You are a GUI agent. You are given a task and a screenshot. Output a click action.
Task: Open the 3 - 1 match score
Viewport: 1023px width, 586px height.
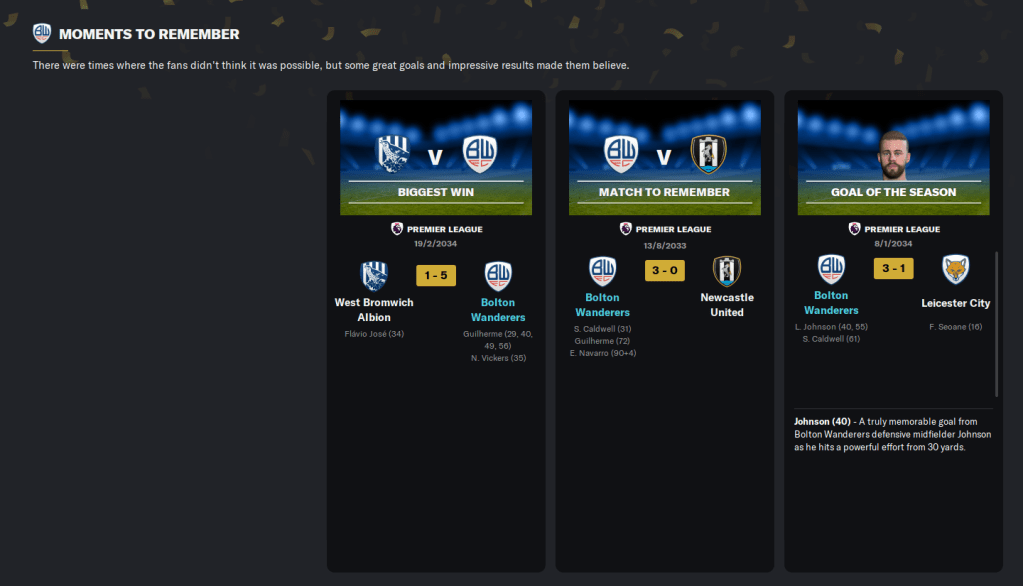coord(894,268)
